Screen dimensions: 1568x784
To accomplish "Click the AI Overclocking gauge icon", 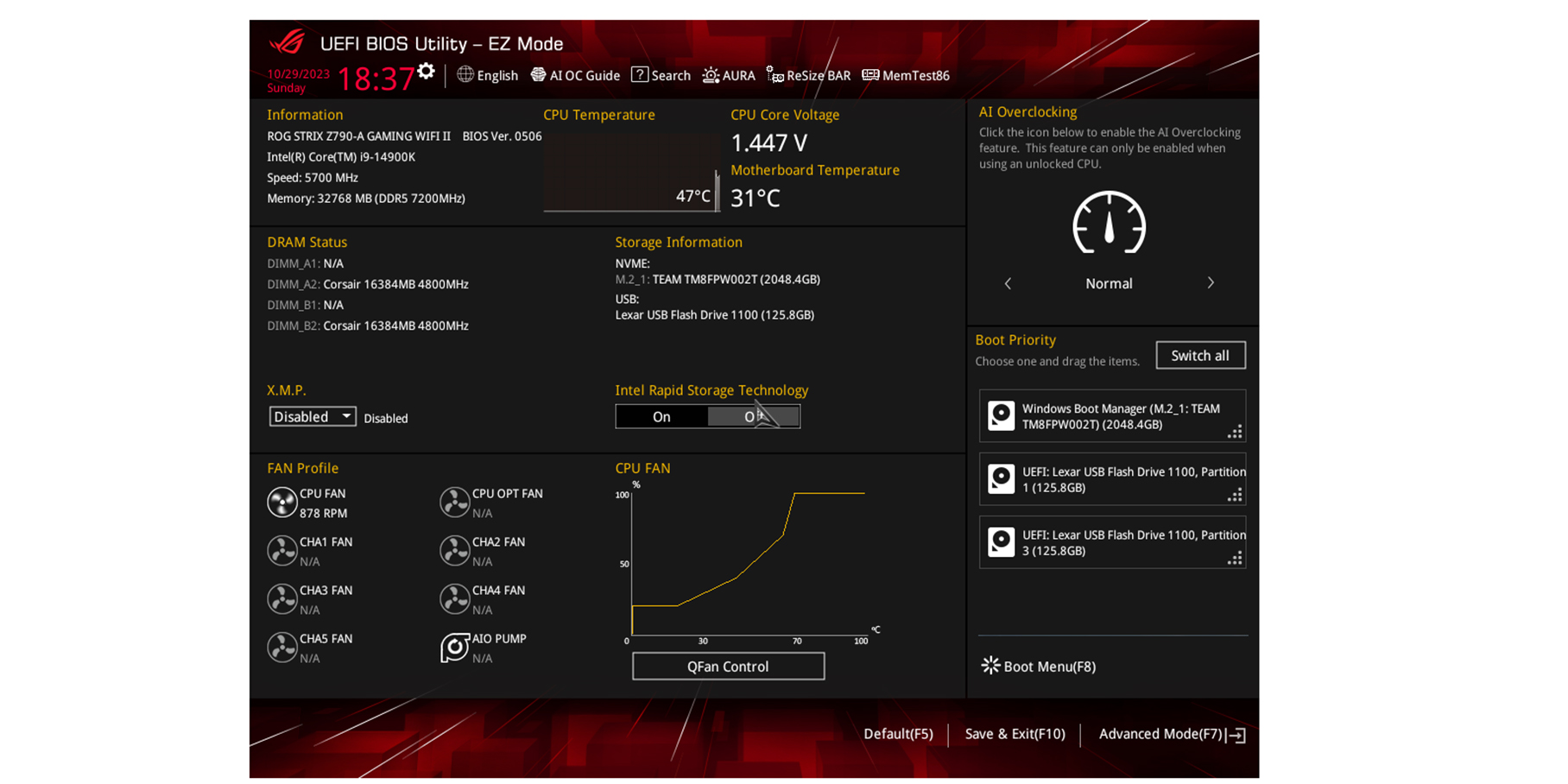I will [x=1109, y=223].
